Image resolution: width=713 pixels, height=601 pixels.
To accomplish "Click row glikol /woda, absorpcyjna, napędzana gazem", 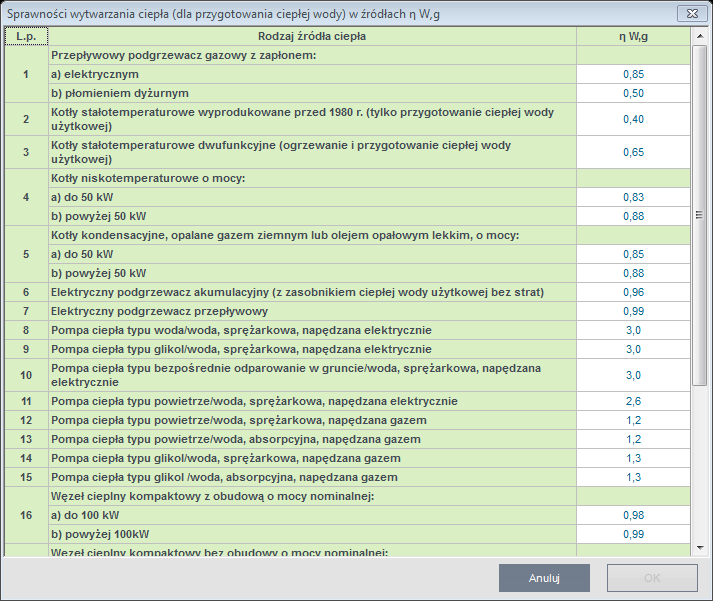I will click(312, 477).
